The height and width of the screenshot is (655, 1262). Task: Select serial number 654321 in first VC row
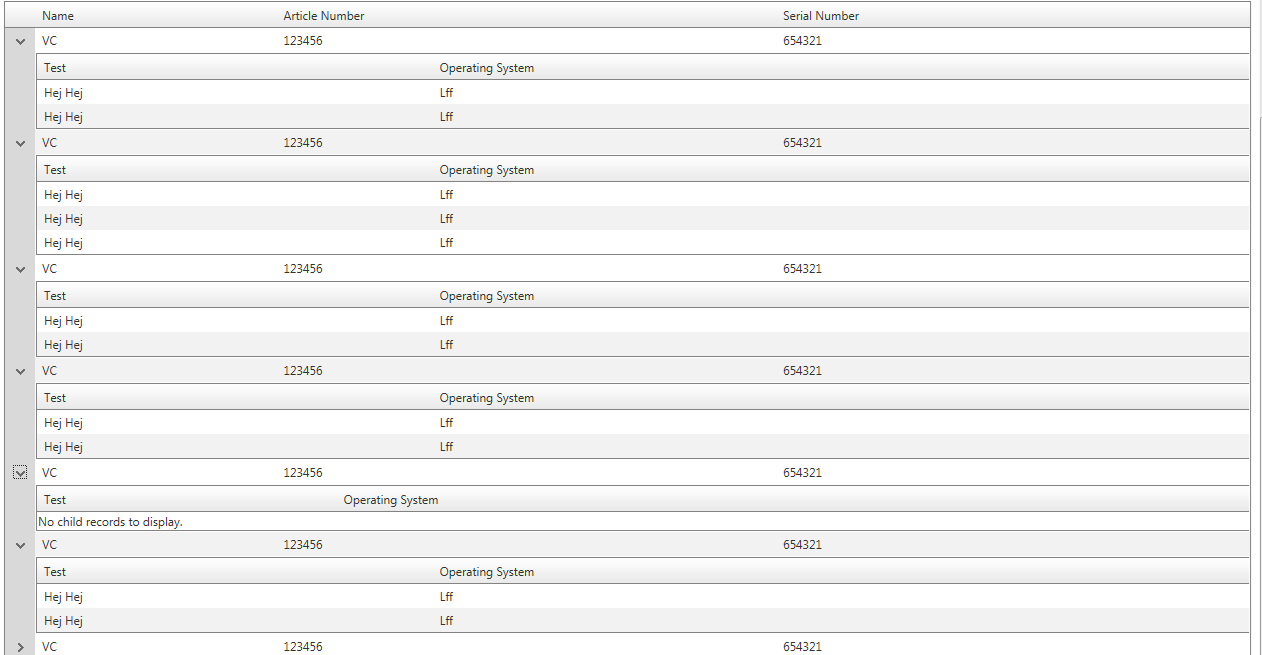coord(802,42)
